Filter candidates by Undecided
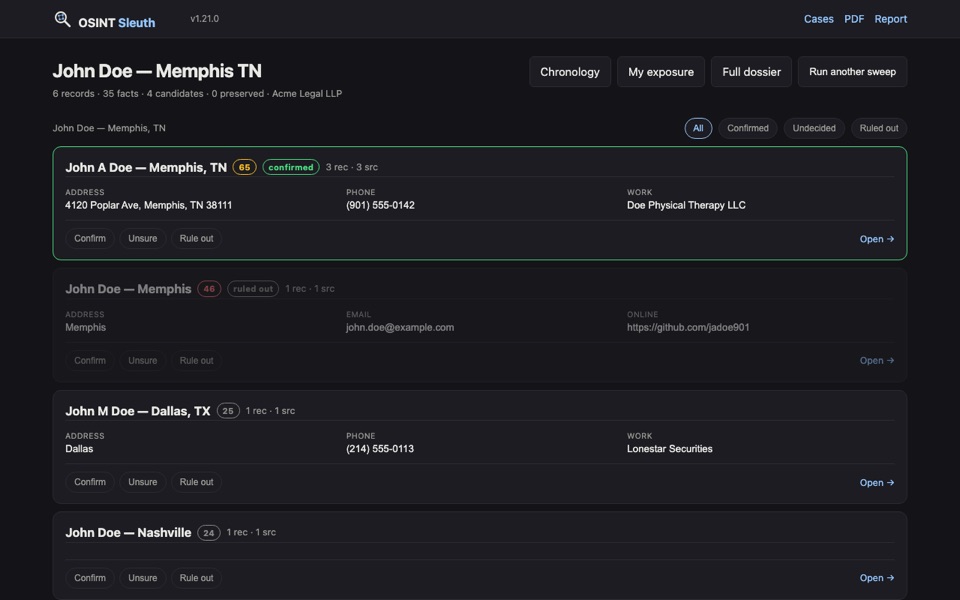Viewport: 960px width, 600px height. [x=814, y=128]
